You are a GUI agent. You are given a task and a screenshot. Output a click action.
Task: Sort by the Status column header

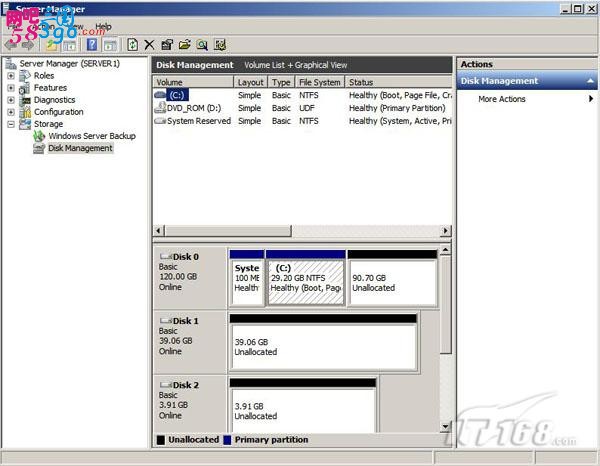[398, 82]
